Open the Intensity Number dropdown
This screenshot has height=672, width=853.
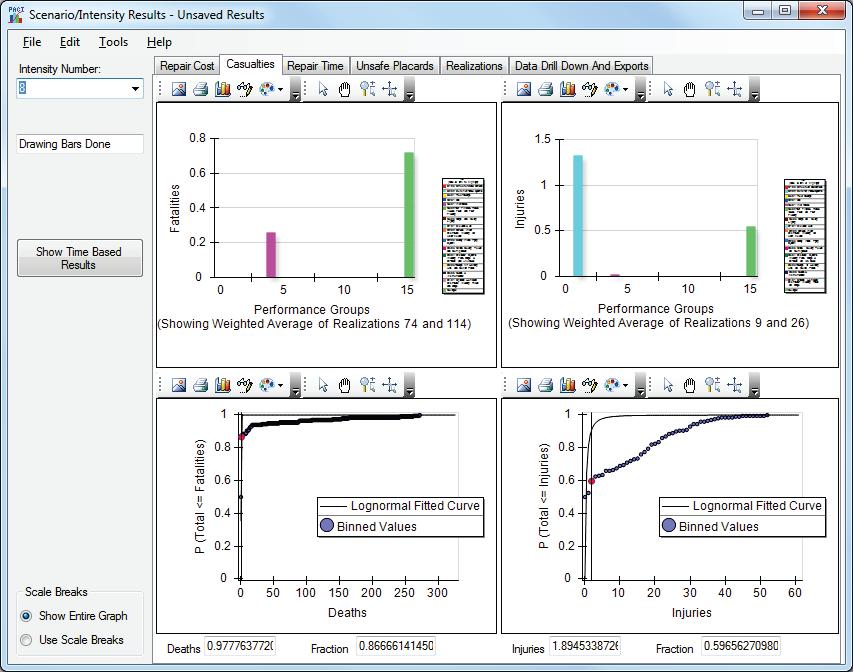point(135,89)
